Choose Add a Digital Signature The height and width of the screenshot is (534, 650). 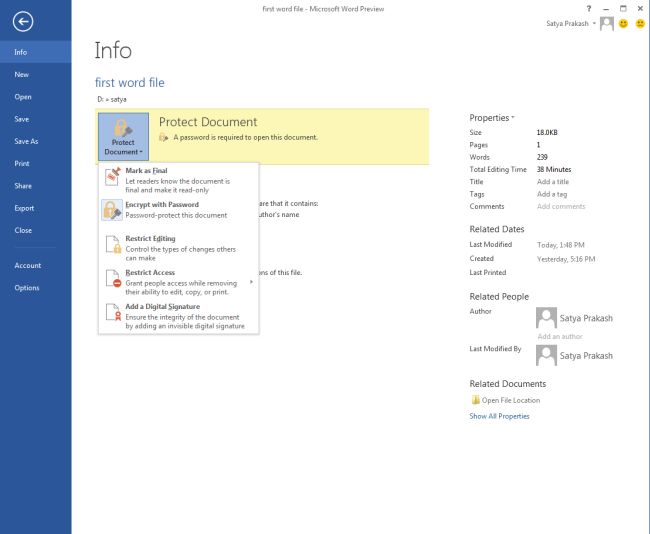pyautogui.click(x=179, y=316)
